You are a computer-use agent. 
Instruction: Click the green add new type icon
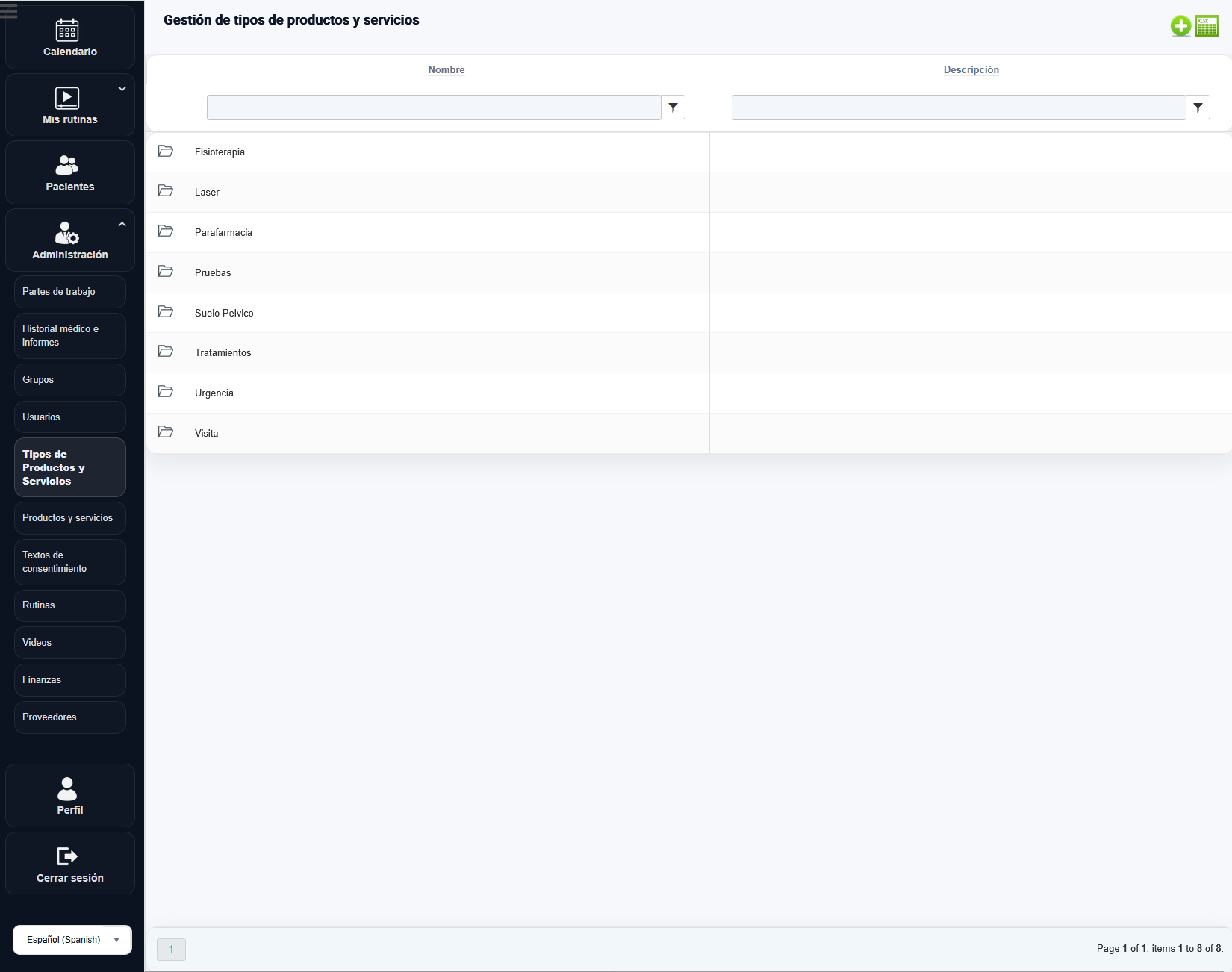pos(1180,26)
